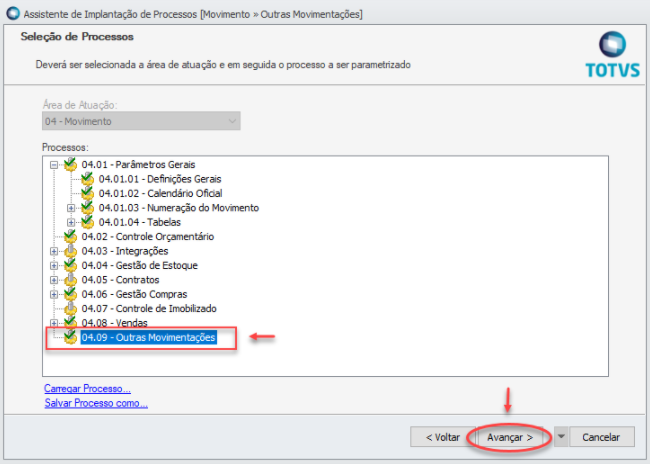Select 04.02 - Controle Orçamentário
Screen dimensions: 650x464
click(148, 236)
